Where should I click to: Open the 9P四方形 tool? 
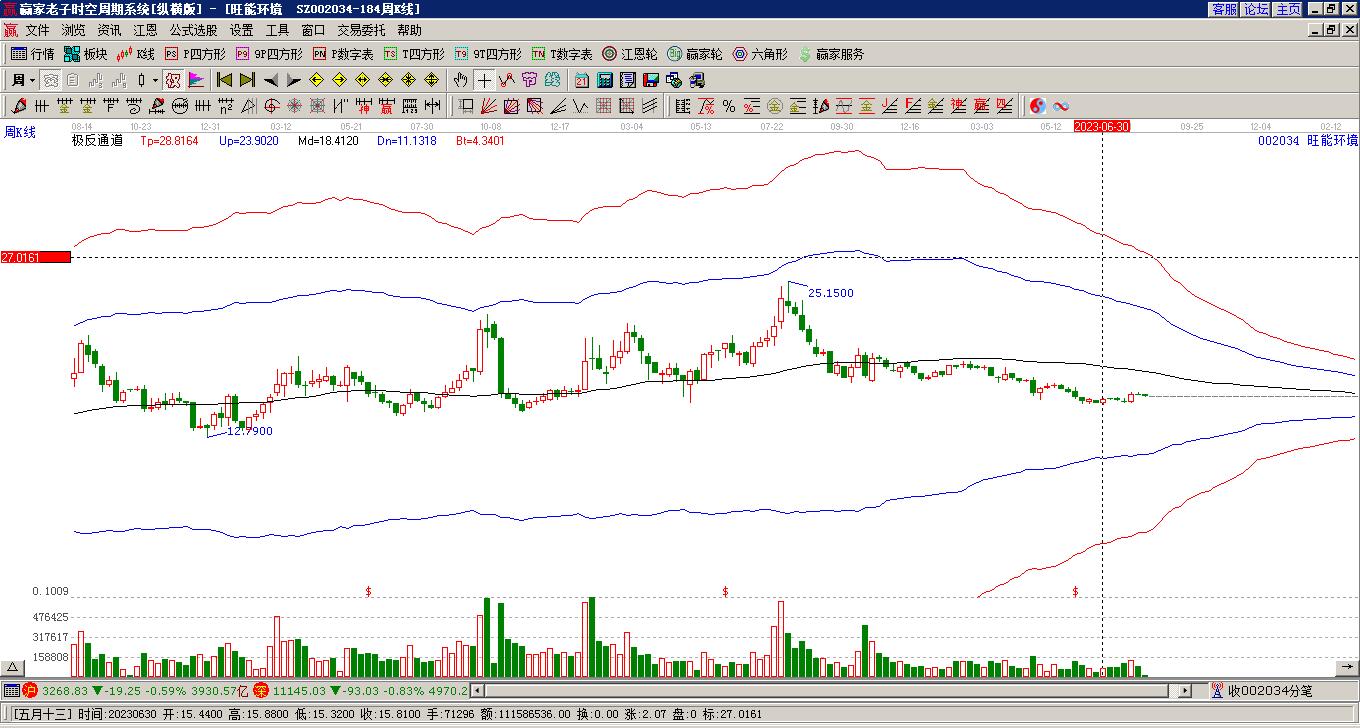[x=268, y=54]
